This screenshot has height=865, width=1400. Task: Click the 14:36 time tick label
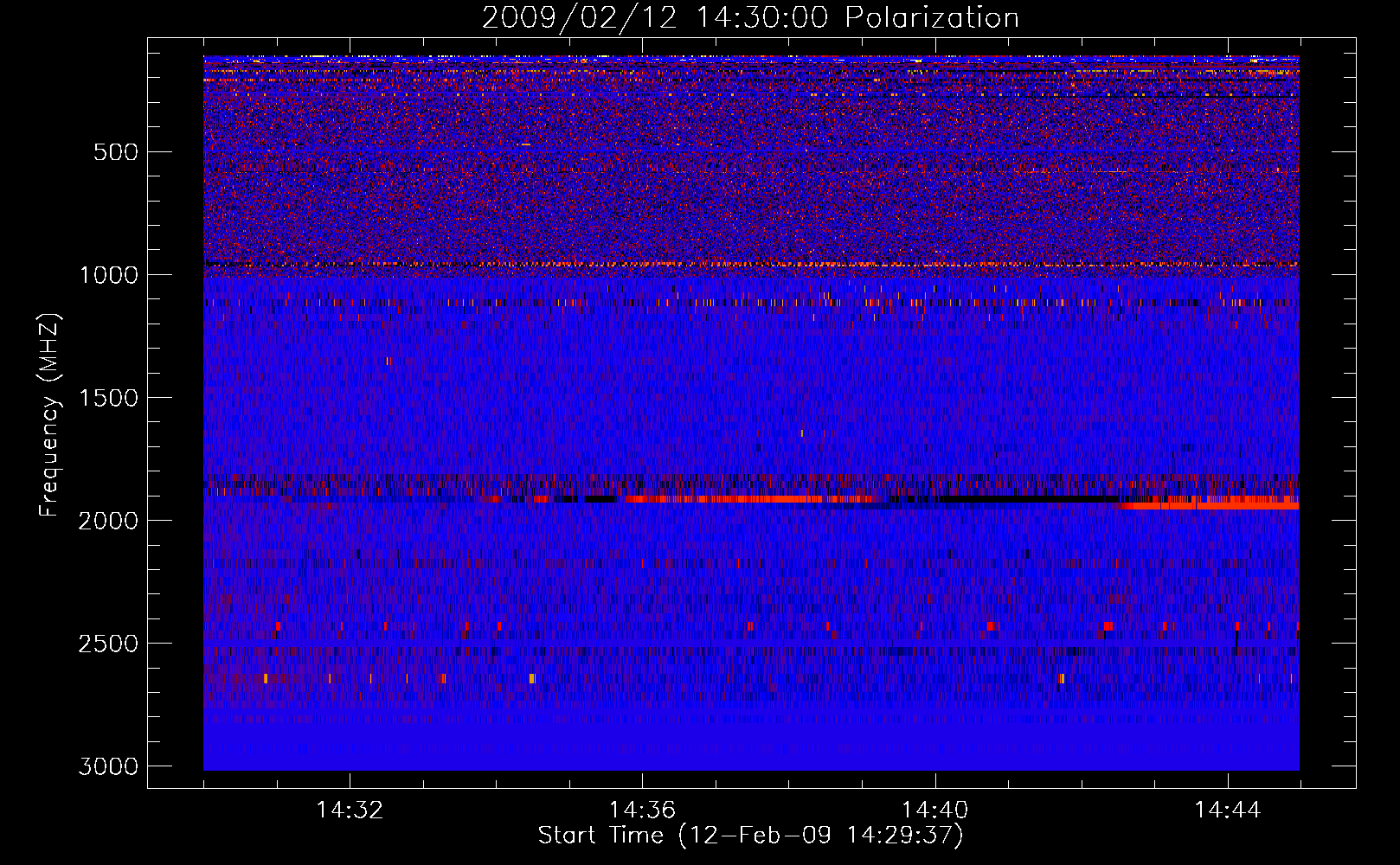[642, 811]
